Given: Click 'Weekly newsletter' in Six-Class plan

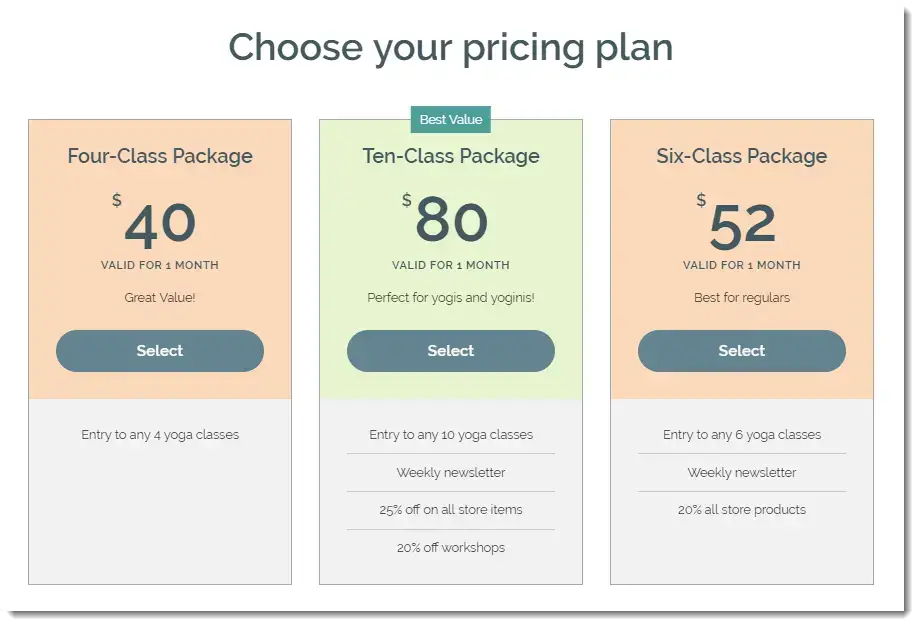Looking at the screenshot, I should tap(742, 472).
